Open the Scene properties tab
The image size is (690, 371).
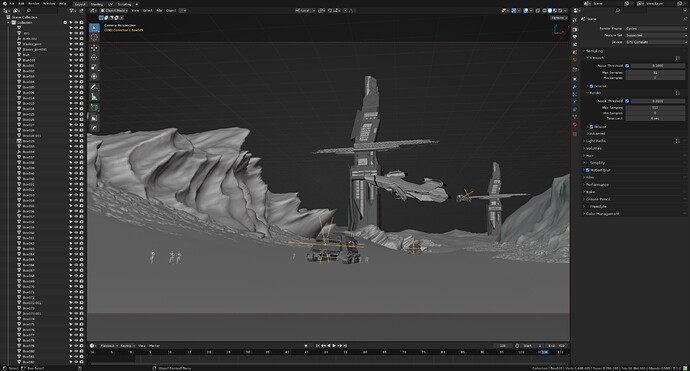tap(575, 52)
